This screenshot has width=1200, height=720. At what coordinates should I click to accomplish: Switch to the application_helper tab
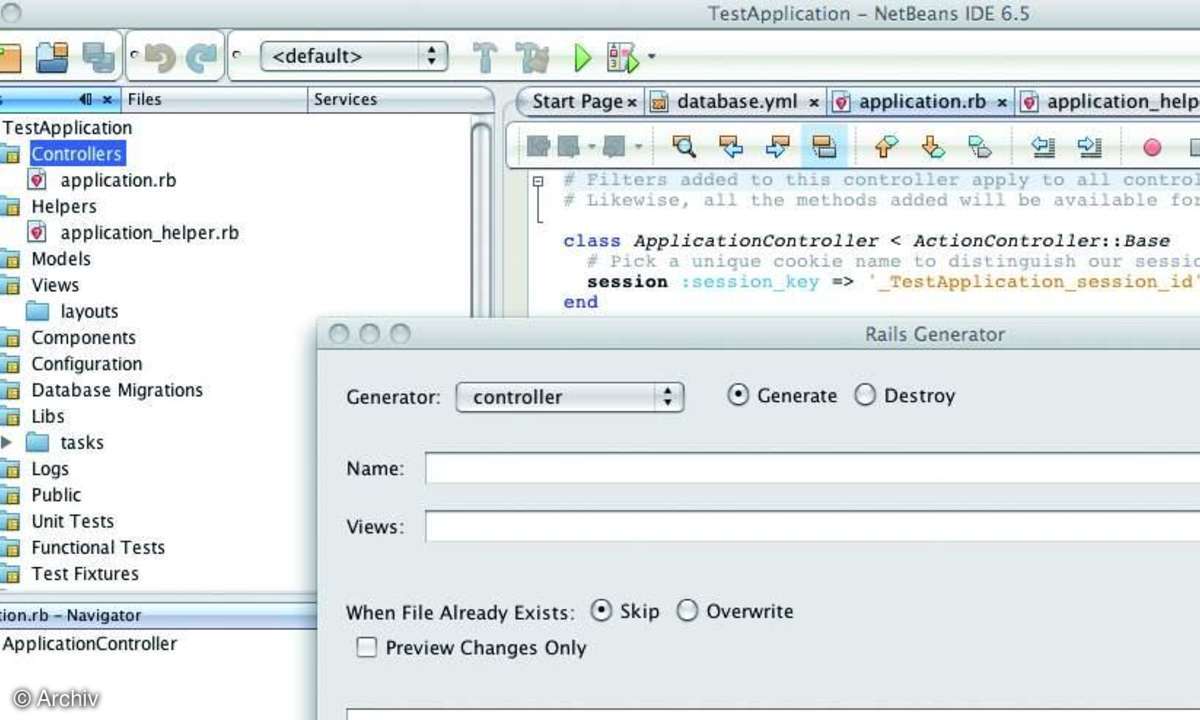[1110, 101]
